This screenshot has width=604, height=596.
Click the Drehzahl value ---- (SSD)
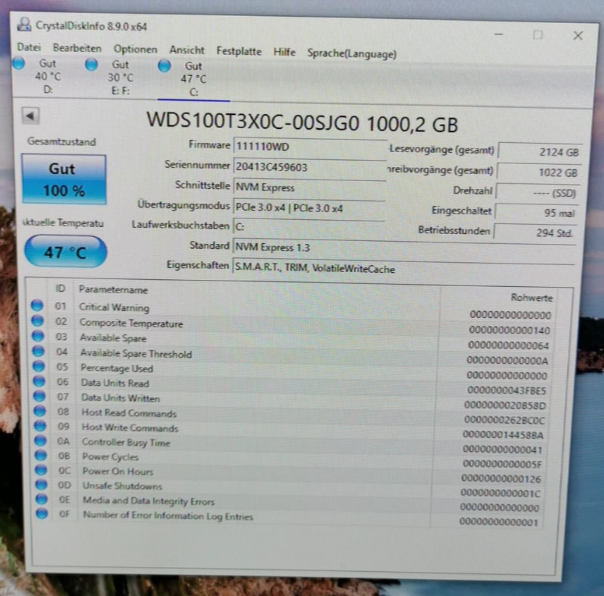point(537,193)
